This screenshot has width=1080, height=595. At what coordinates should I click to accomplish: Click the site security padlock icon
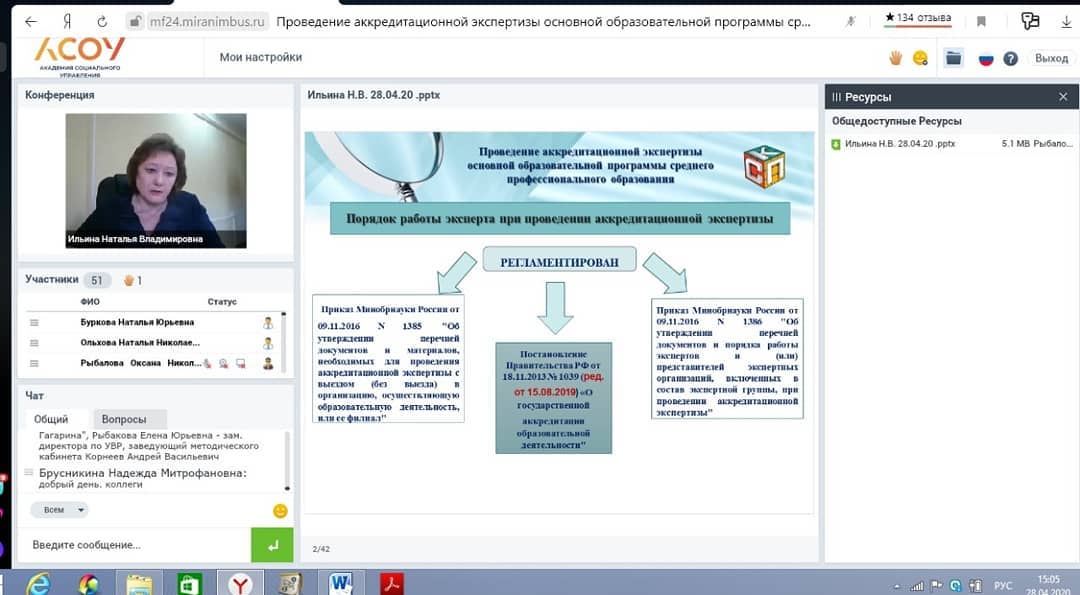click(135, 21)
